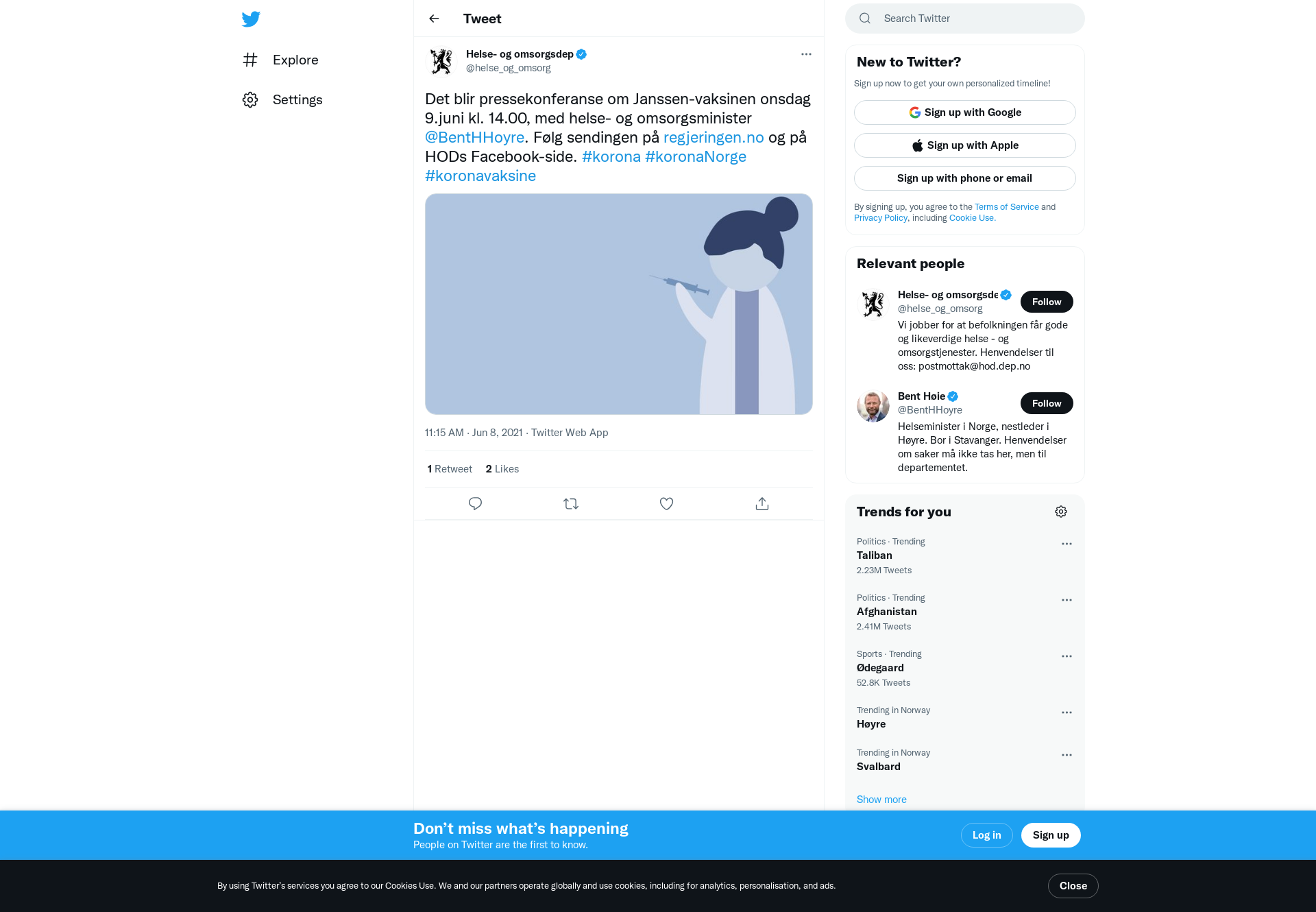
Task: Go back using the arrow icon
Action: (434, 19)
